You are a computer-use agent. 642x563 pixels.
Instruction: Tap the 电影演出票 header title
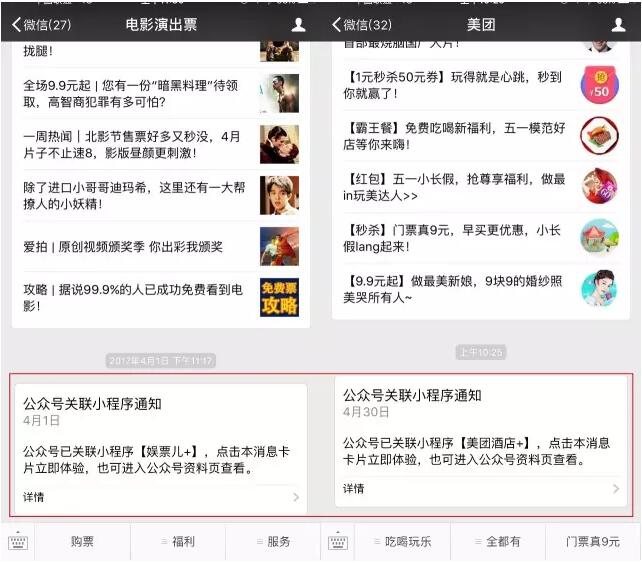point(161,25)
